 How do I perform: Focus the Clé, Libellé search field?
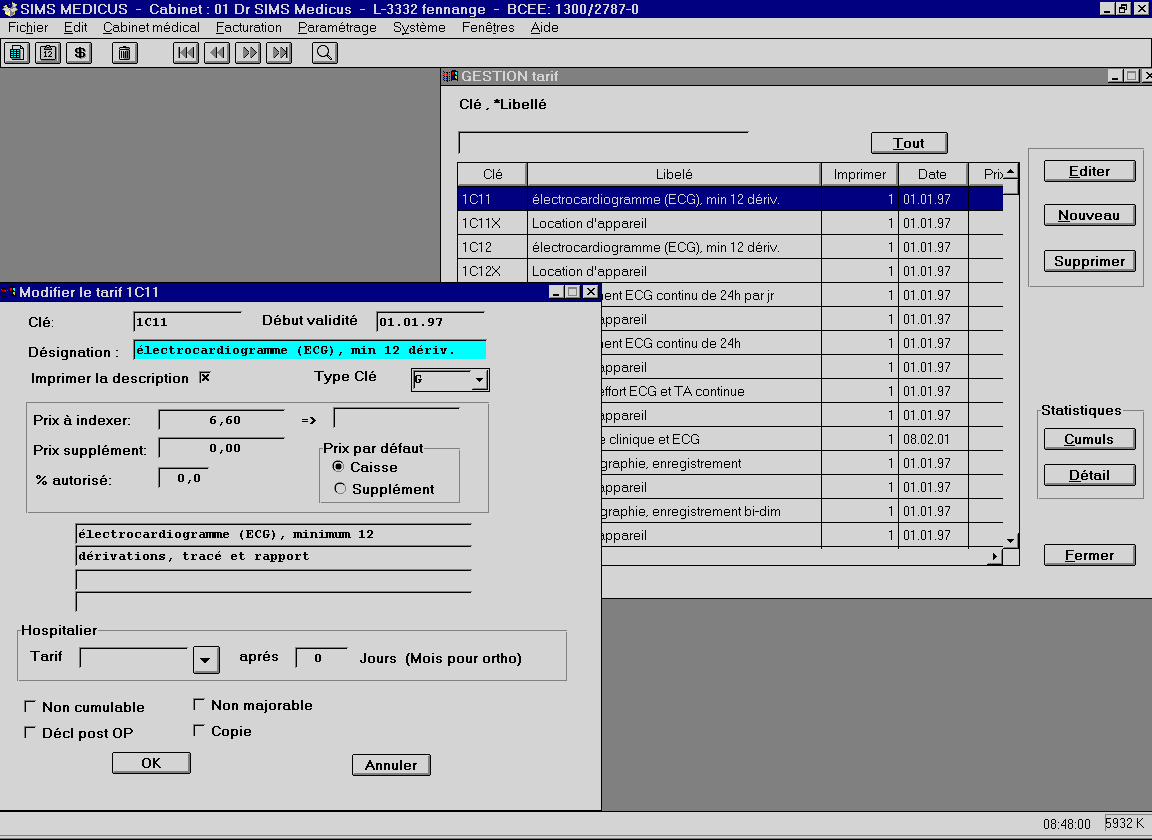click(603, 143)
